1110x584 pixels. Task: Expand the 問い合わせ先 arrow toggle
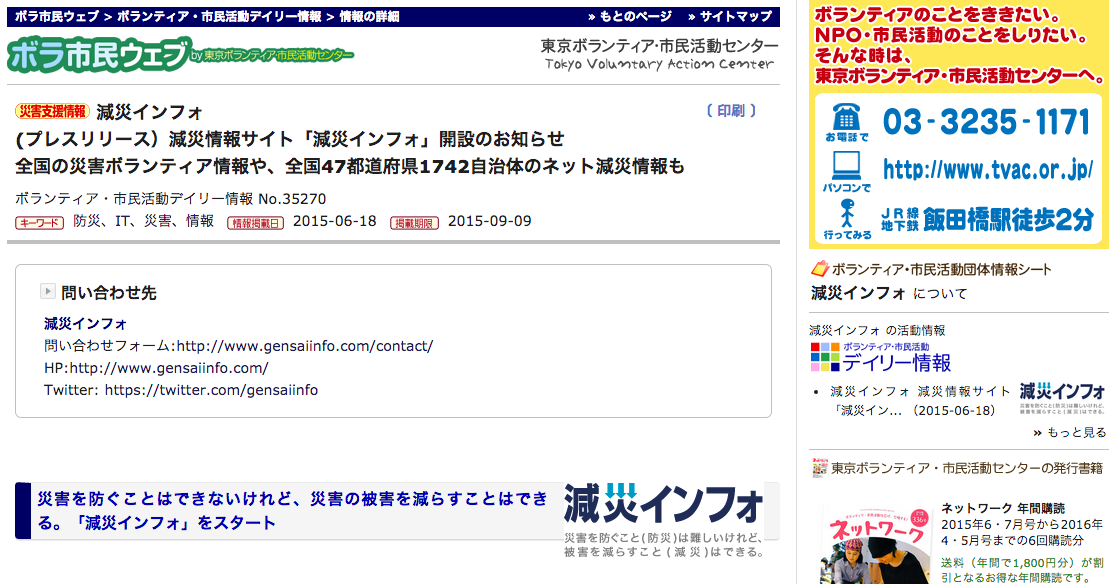pyautogui.click(x=47, y=291)
